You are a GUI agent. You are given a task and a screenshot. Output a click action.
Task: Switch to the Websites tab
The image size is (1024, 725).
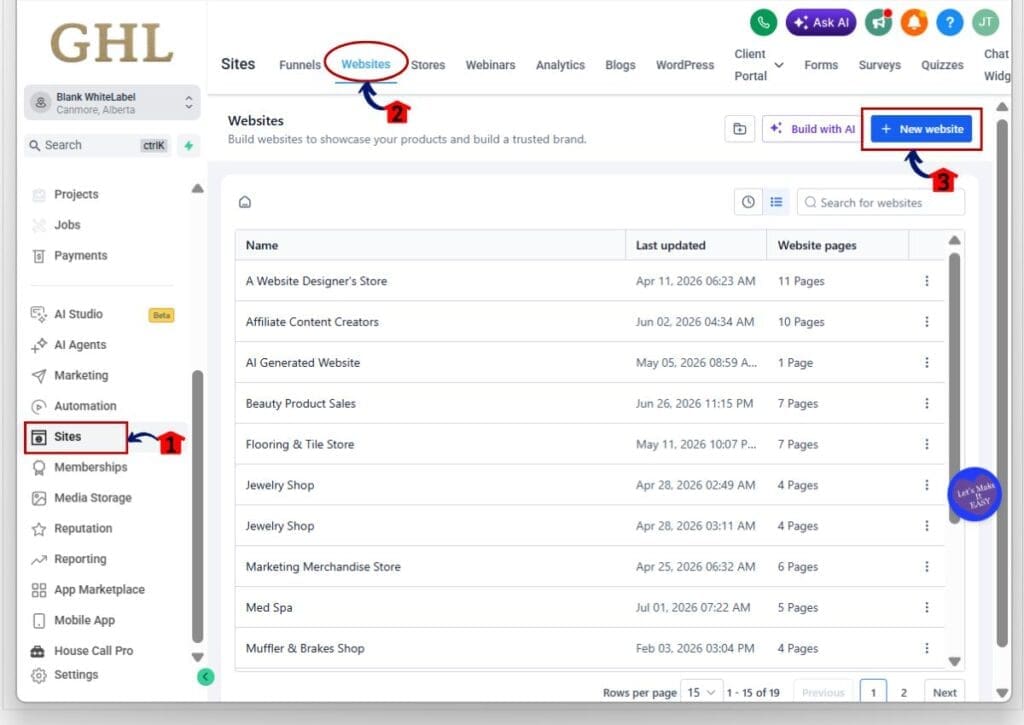coord(366,64)
